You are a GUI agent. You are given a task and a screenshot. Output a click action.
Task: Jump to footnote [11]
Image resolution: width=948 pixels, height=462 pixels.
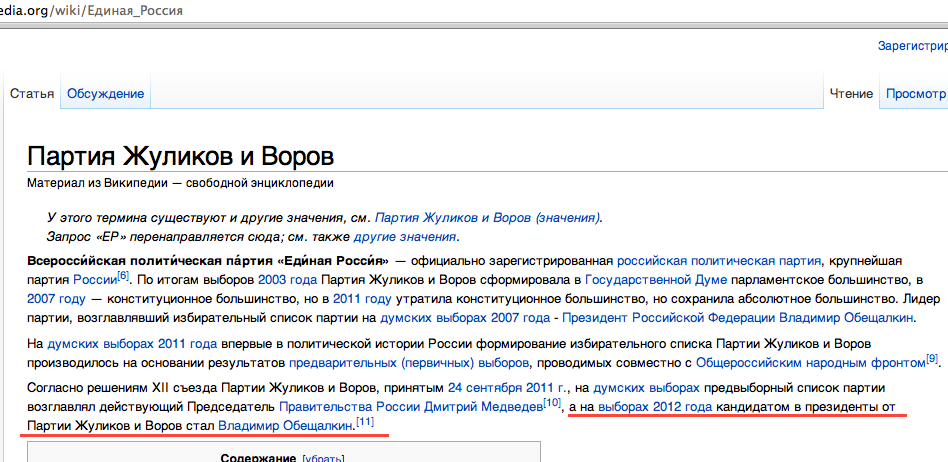365,421
